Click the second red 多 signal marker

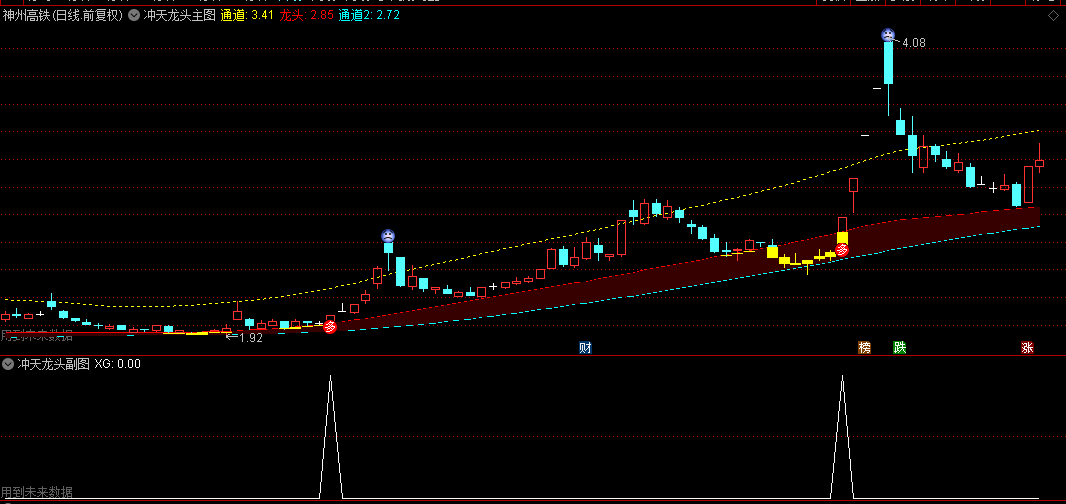tap(842, 250)
